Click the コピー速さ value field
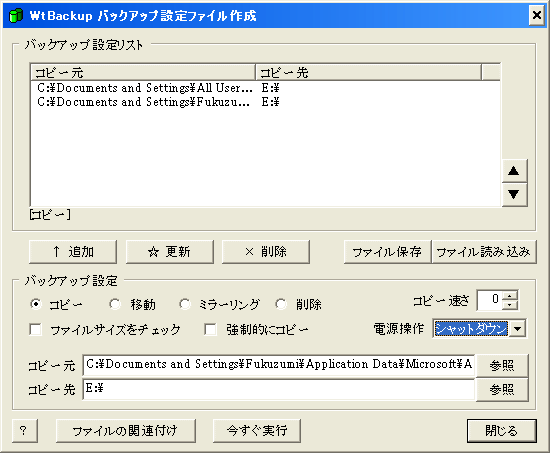Viewport: 550px width, 453px height. click(x=490, y=300)
